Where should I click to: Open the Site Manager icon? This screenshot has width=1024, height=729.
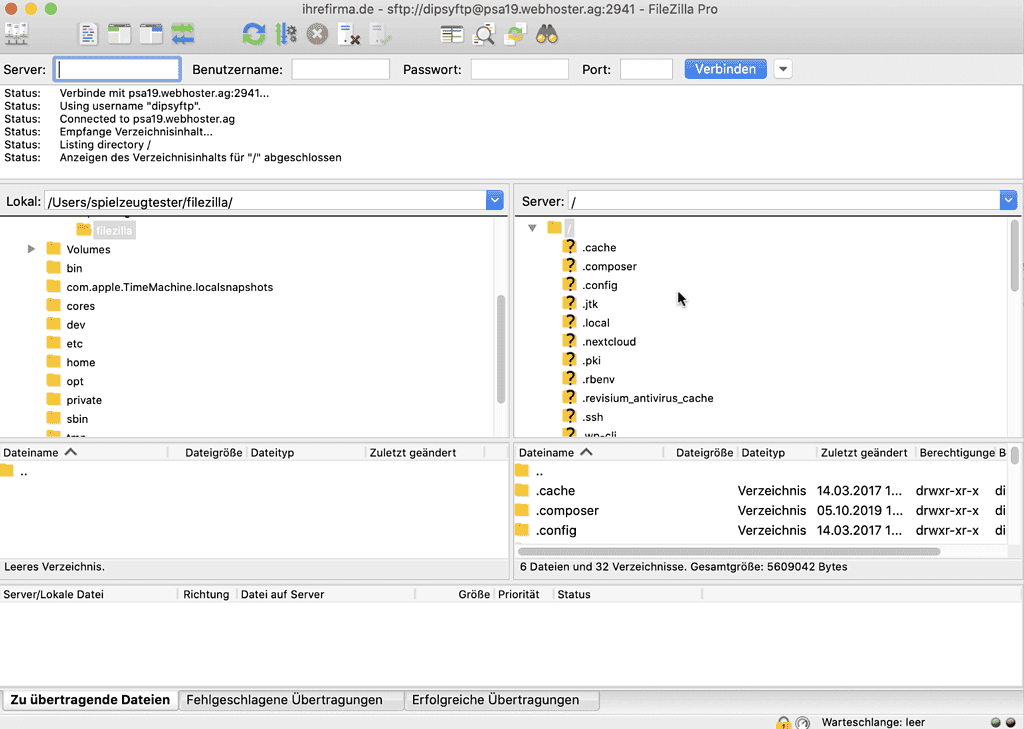click(x=16, y=34)
